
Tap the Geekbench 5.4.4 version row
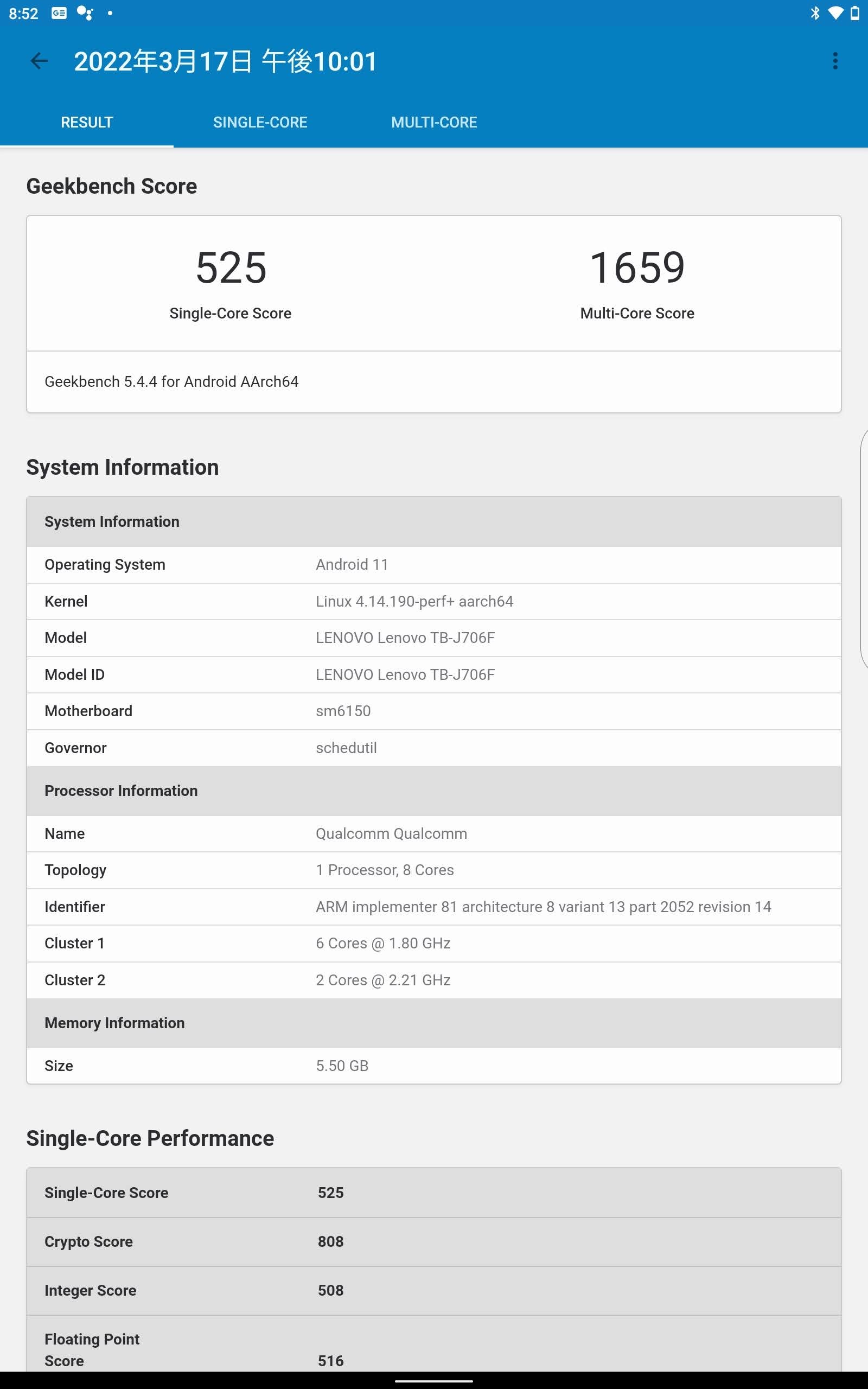434,381
